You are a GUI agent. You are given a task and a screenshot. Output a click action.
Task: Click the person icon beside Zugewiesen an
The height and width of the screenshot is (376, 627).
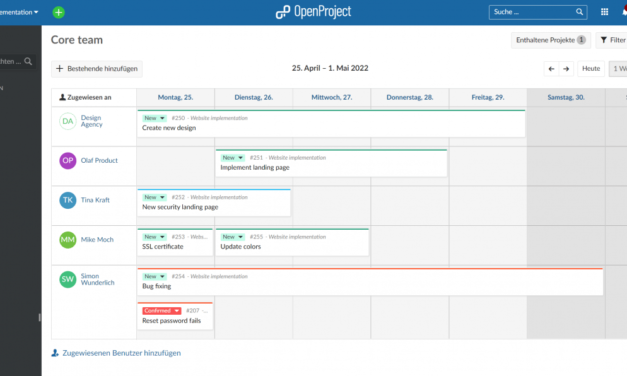point(62,97)
